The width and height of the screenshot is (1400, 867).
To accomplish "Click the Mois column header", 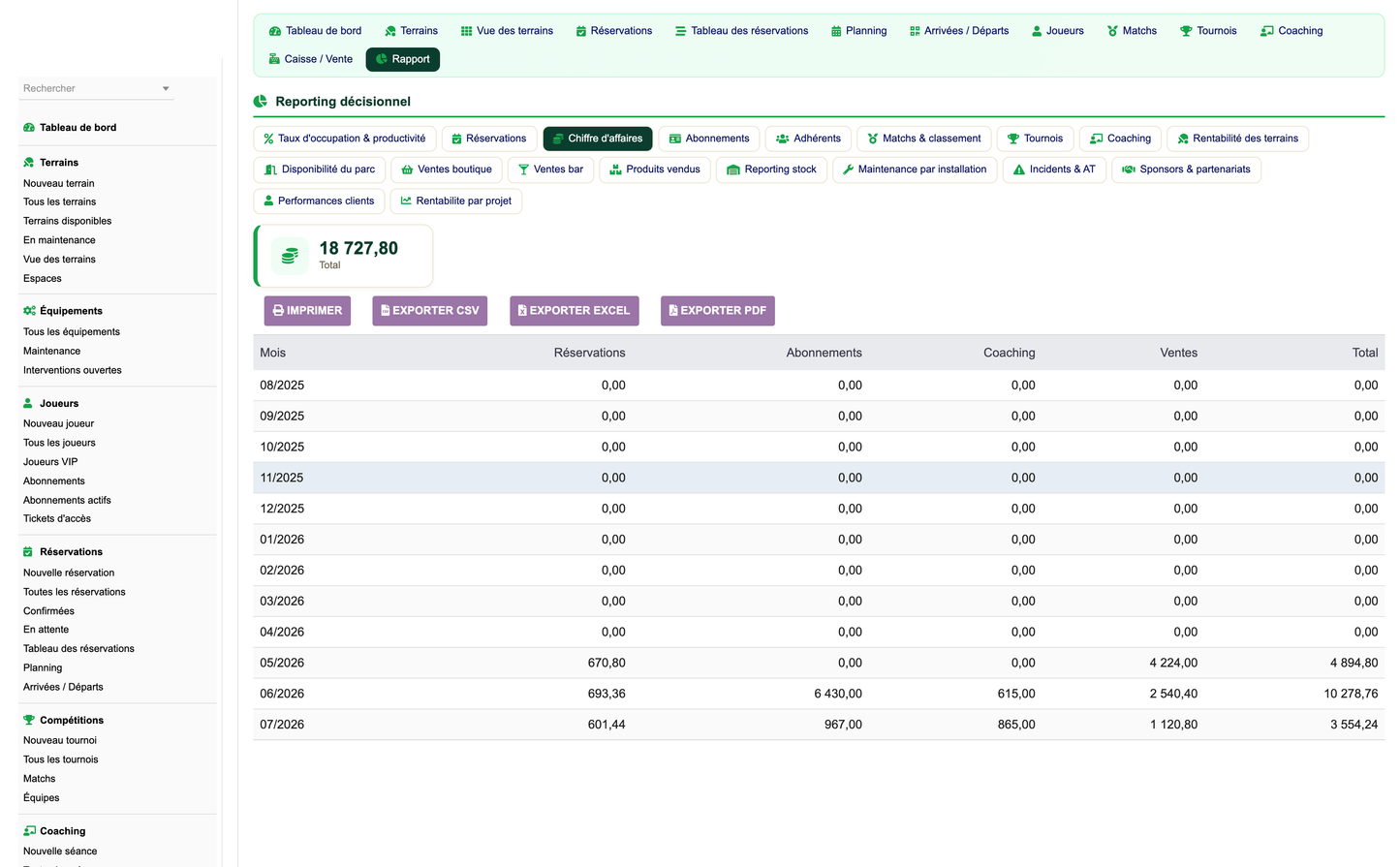I will click(x=273, y=354).
